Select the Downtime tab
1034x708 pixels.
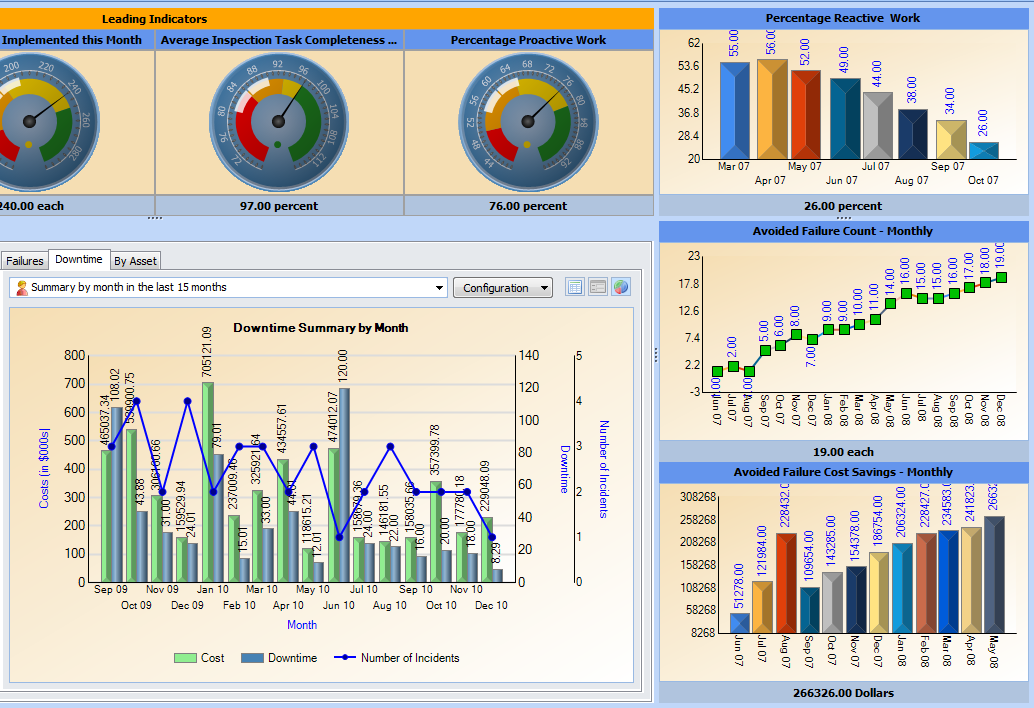pos(79,260)
